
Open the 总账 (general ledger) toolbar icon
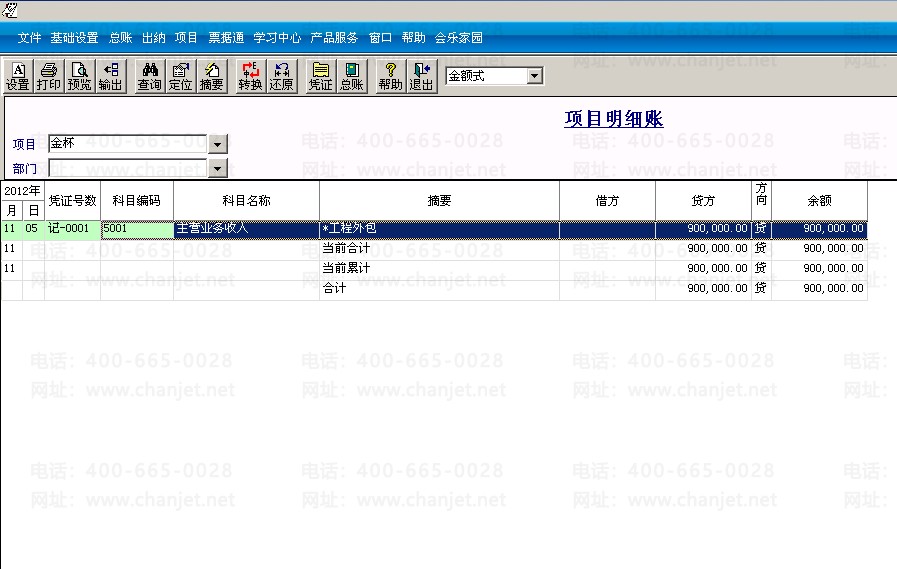[351, 76]
